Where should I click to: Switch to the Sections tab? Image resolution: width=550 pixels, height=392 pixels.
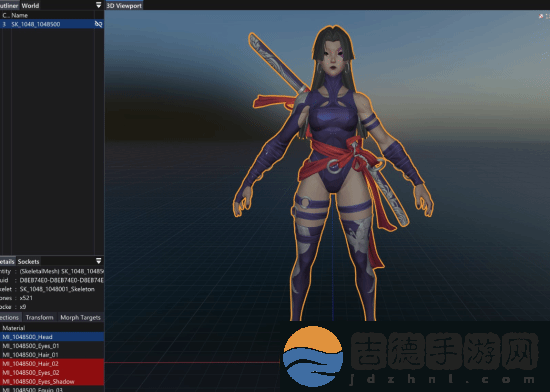tap(10, 317)
